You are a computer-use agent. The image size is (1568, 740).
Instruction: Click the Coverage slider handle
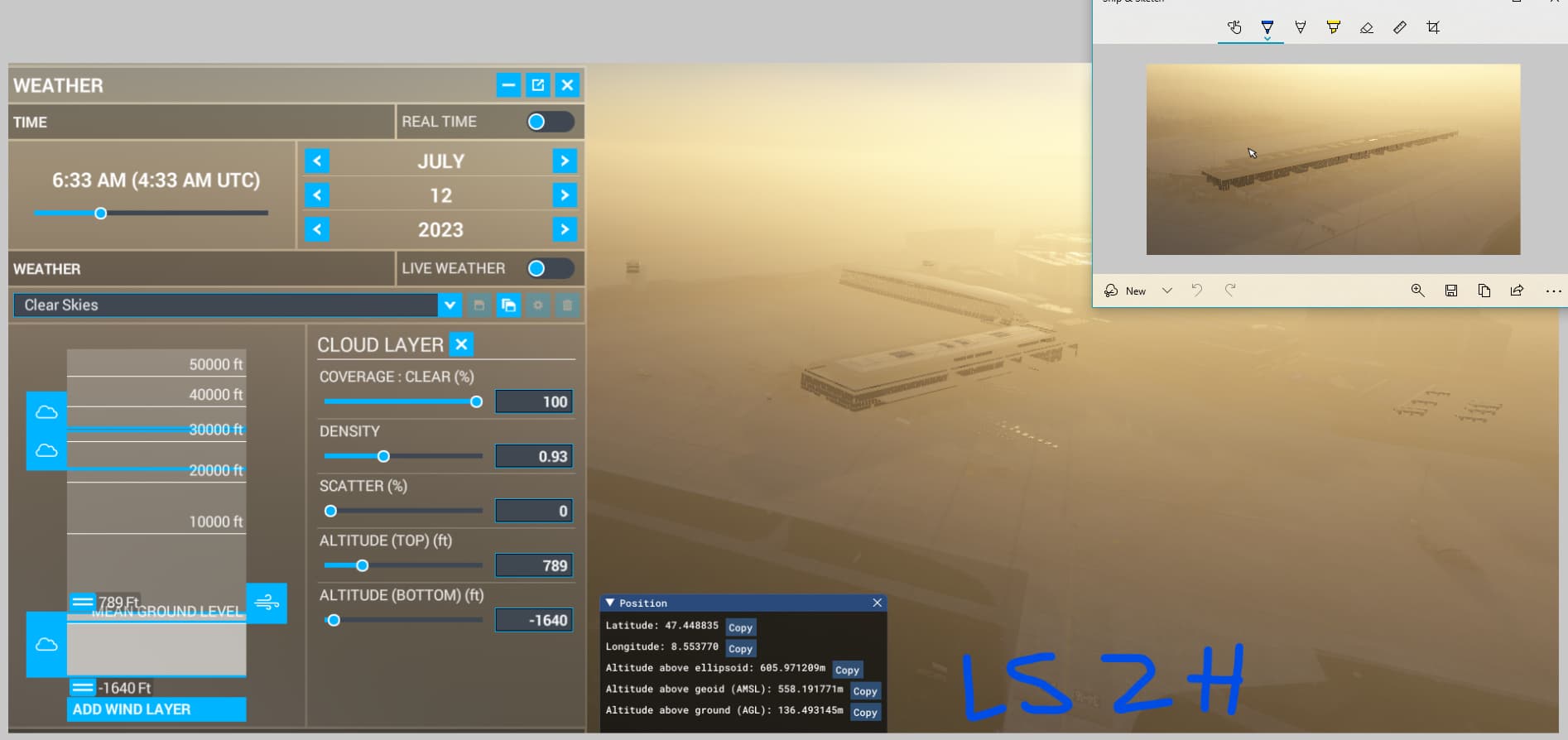tap(476, 401)
